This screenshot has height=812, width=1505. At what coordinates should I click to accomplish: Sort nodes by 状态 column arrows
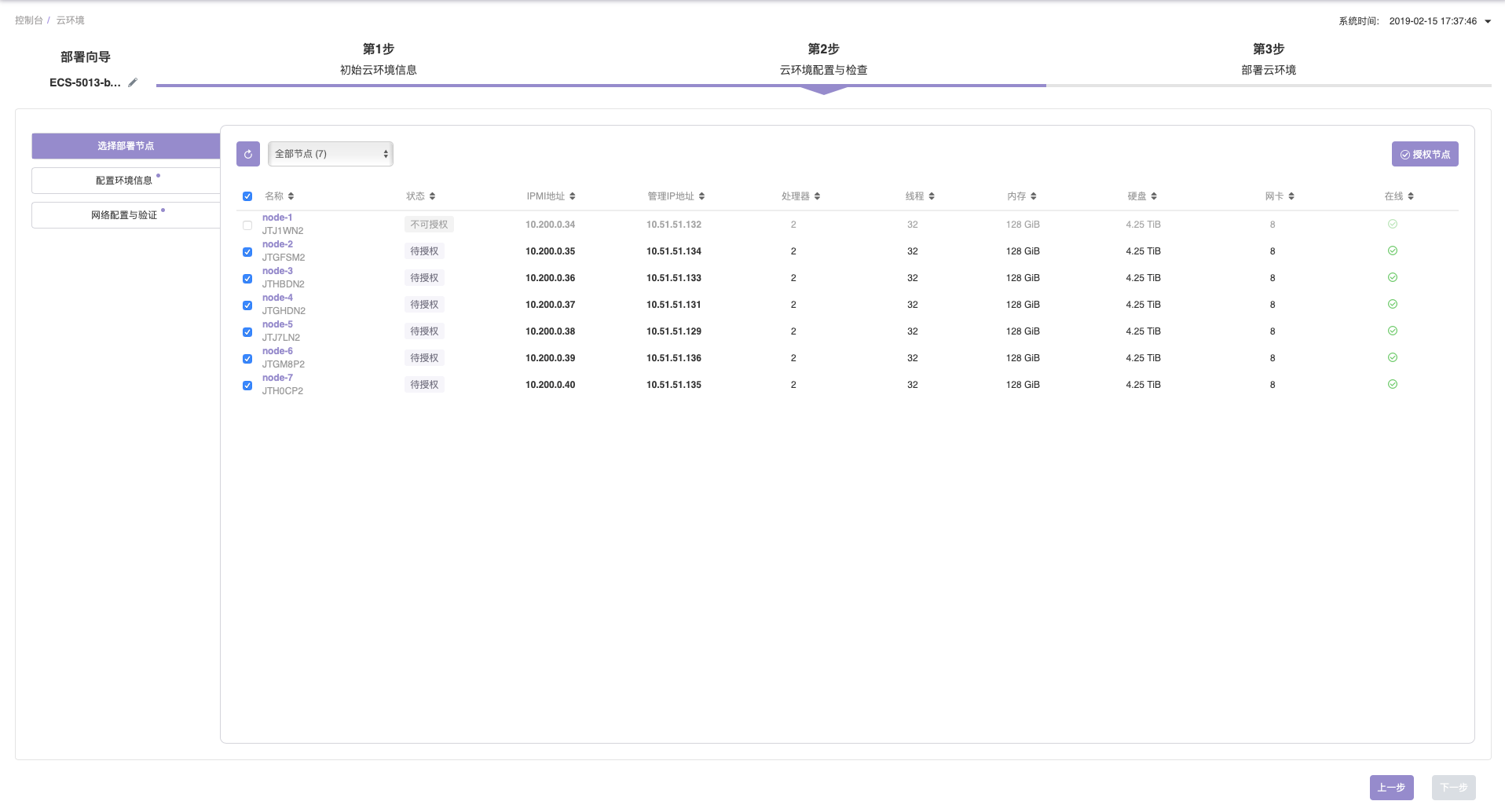click(432, 196)
